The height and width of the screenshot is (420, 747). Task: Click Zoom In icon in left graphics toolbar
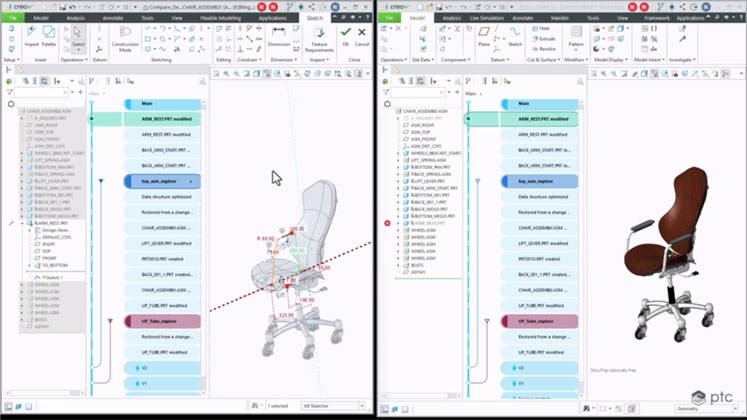click(x=226, y=74)
